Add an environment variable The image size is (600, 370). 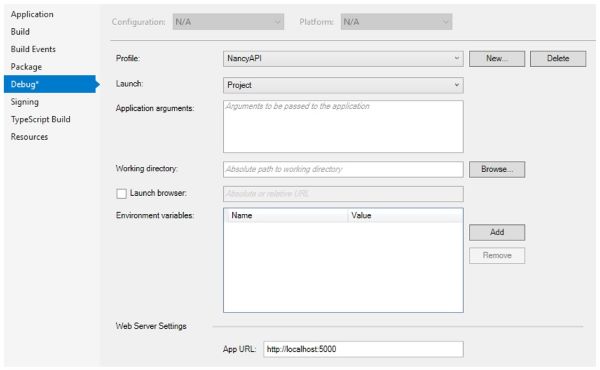coord(497,232)
